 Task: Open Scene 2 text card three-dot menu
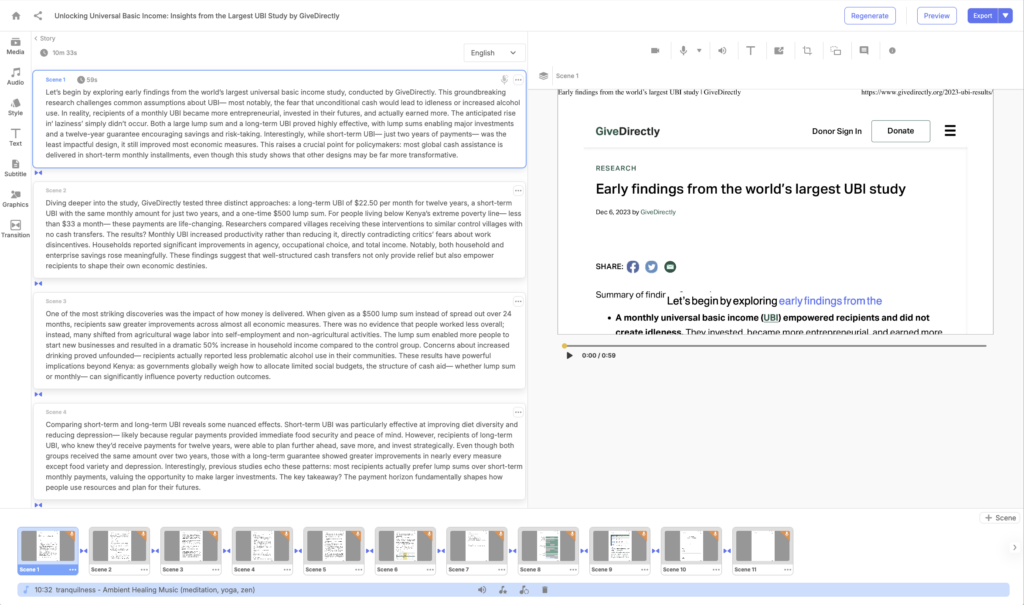(x=518, y=191)
